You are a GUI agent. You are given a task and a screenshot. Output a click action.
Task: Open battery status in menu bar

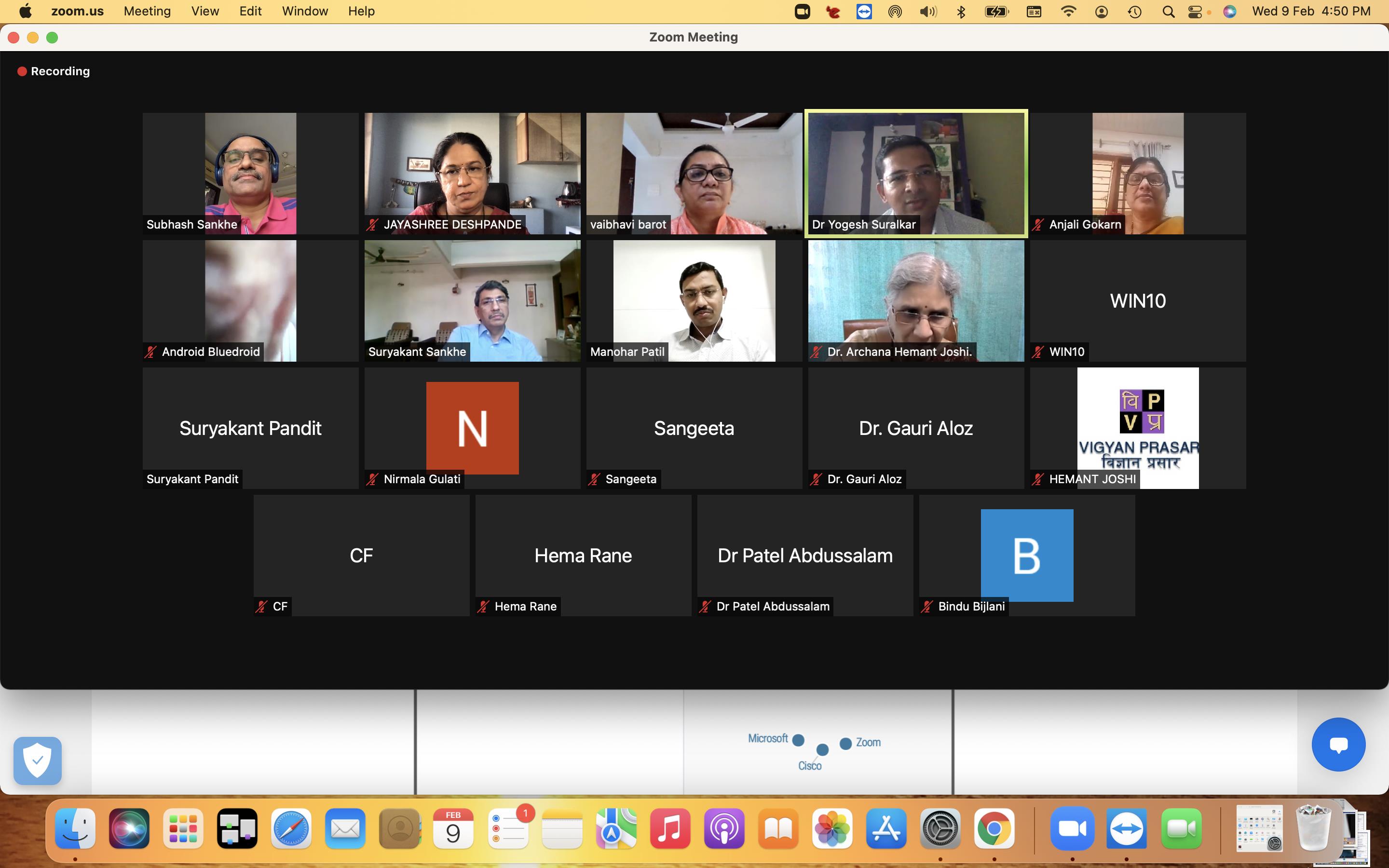997,12
